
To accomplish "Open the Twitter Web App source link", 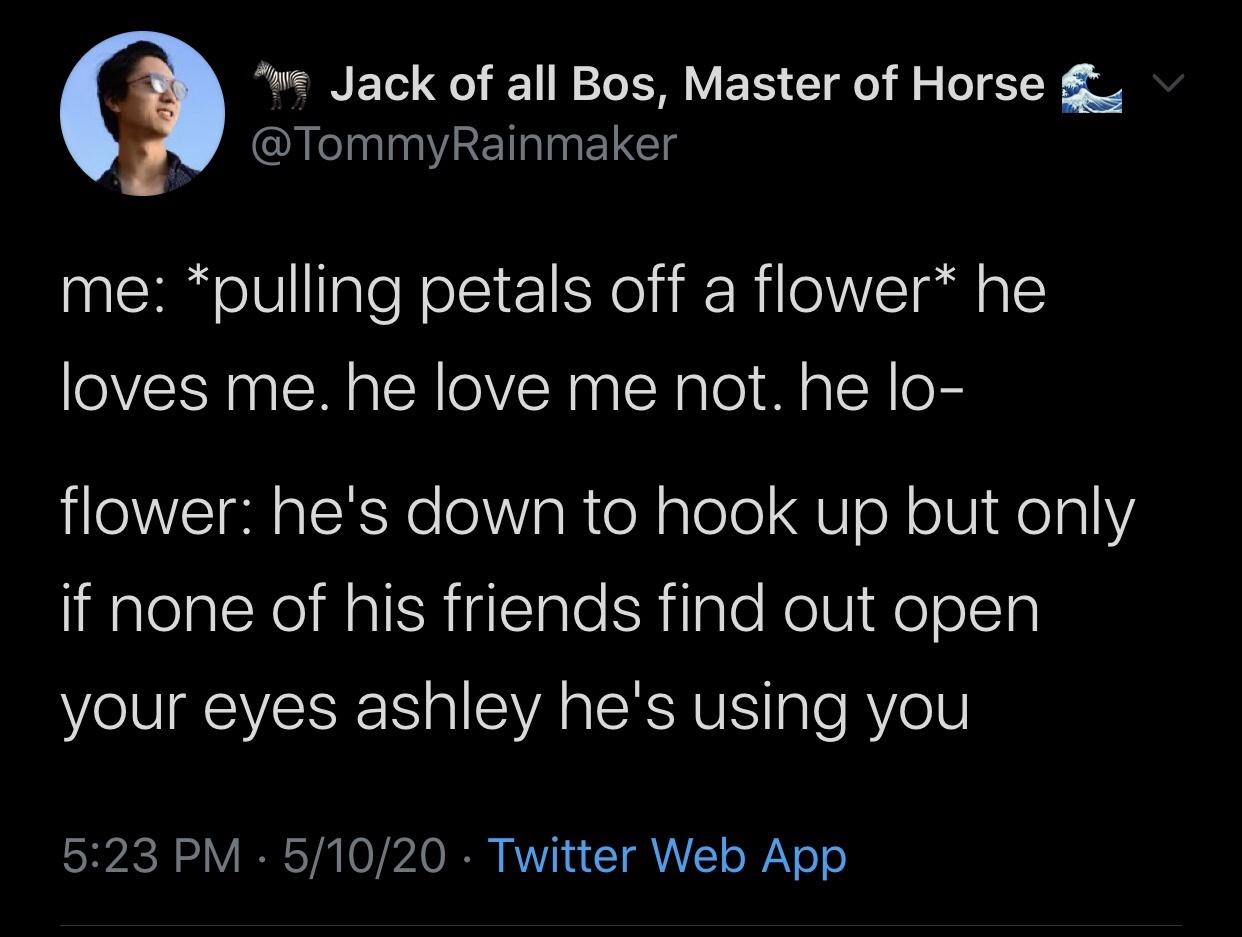I will point(666,856).
